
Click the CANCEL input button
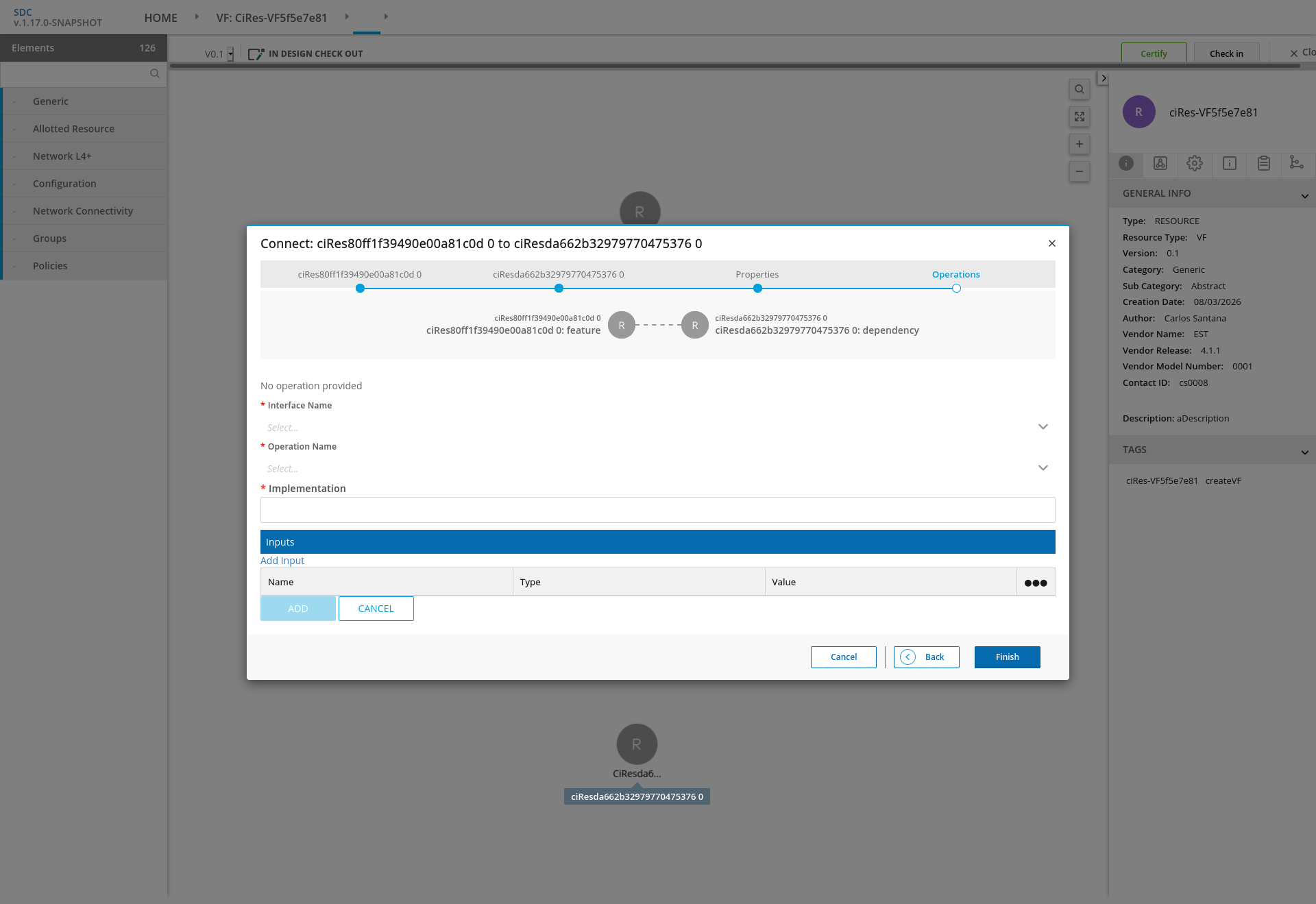(376, 609)
